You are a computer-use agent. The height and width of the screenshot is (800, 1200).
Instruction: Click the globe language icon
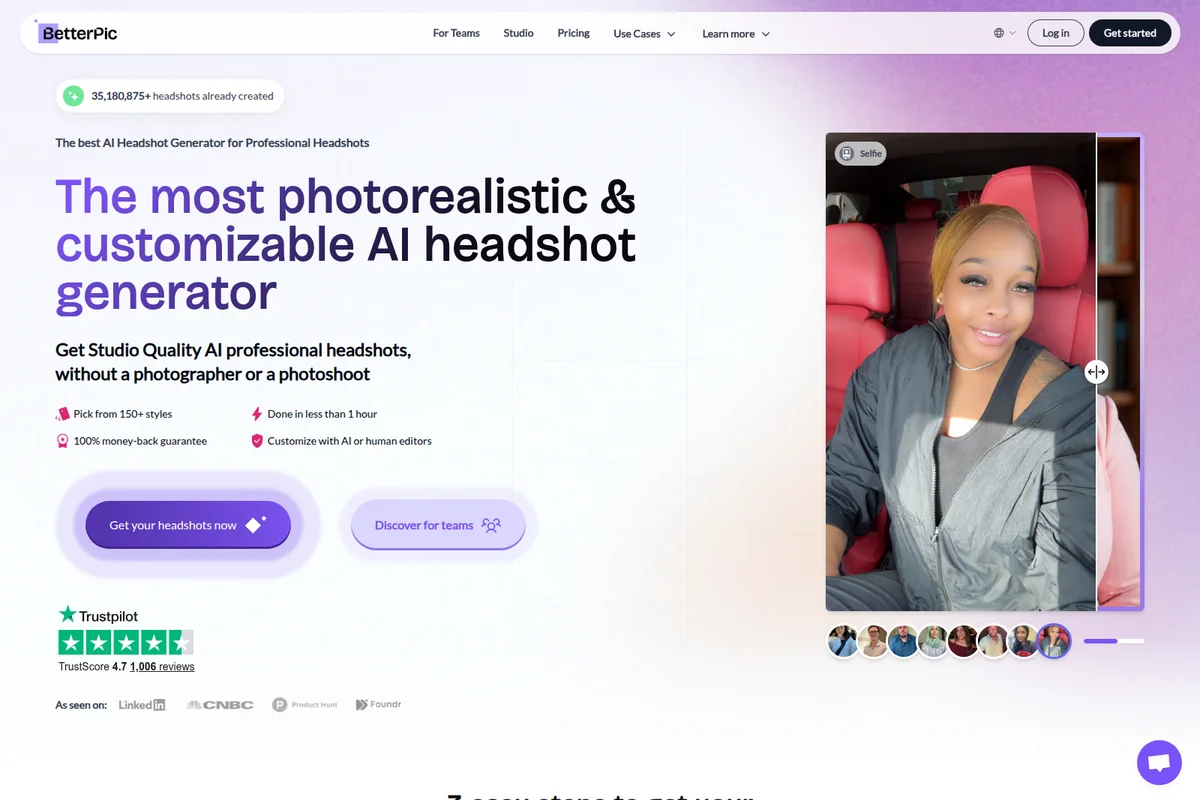997,32
